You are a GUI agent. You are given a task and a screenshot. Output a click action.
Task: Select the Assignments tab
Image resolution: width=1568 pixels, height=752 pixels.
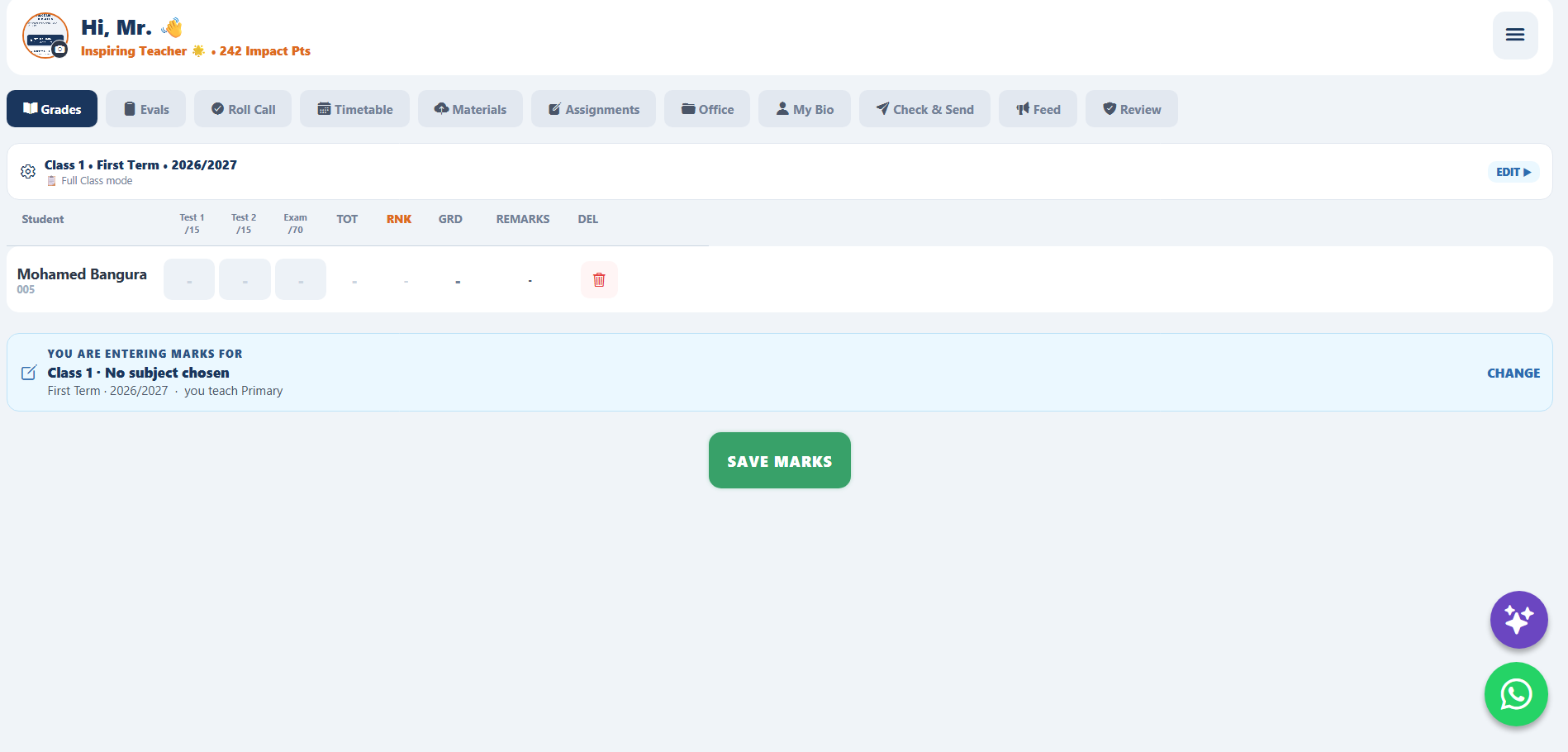(593, 109)
